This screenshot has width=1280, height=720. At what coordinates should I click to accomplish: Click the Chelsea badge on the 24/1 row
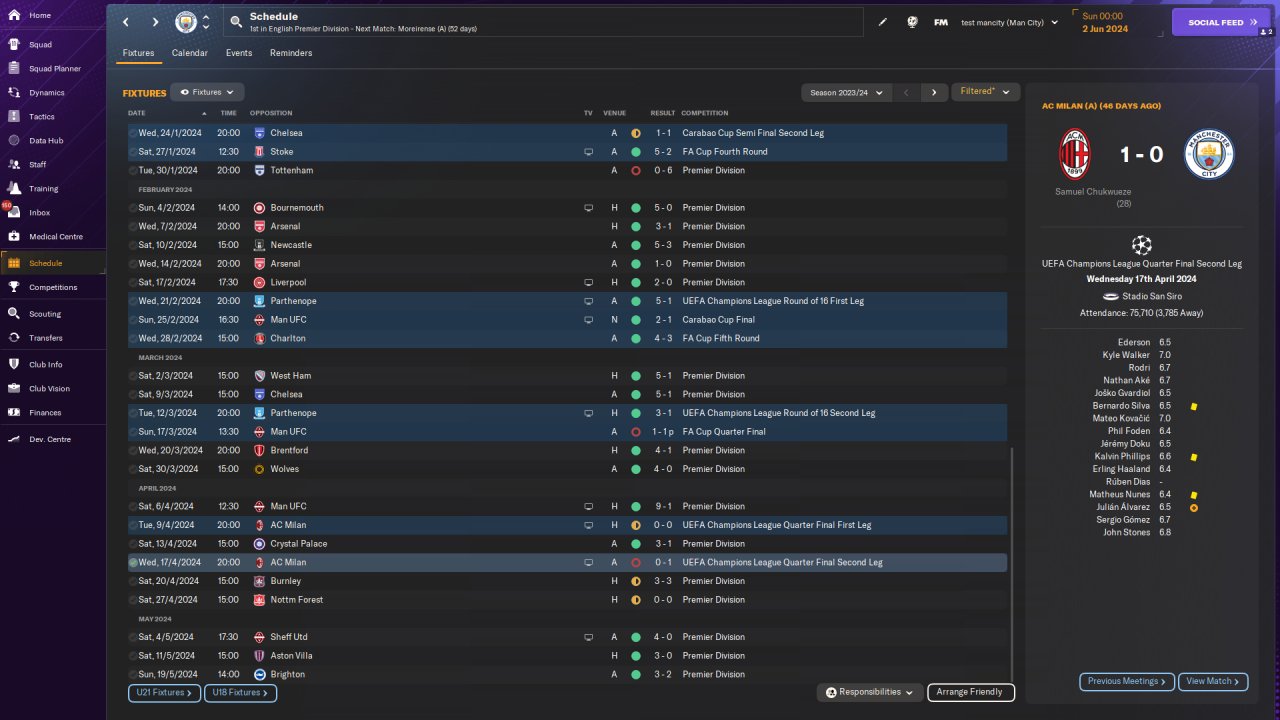(259, 133)
